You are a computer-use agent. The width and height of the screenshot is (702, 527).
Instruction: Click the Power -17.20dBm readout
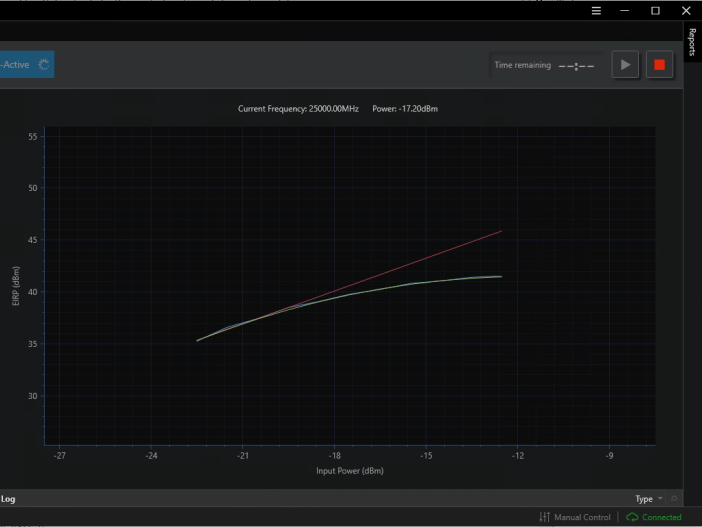[405, 108]
